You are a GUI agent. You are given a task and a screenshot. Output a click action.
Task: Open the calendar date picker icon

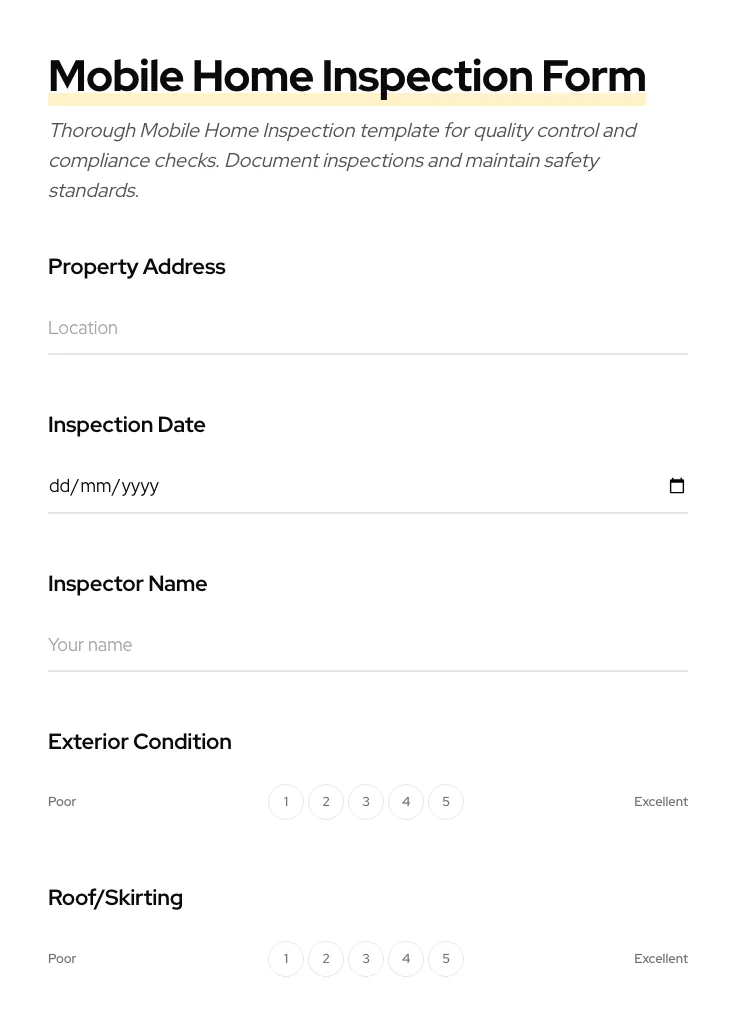(x=677, y=486)
